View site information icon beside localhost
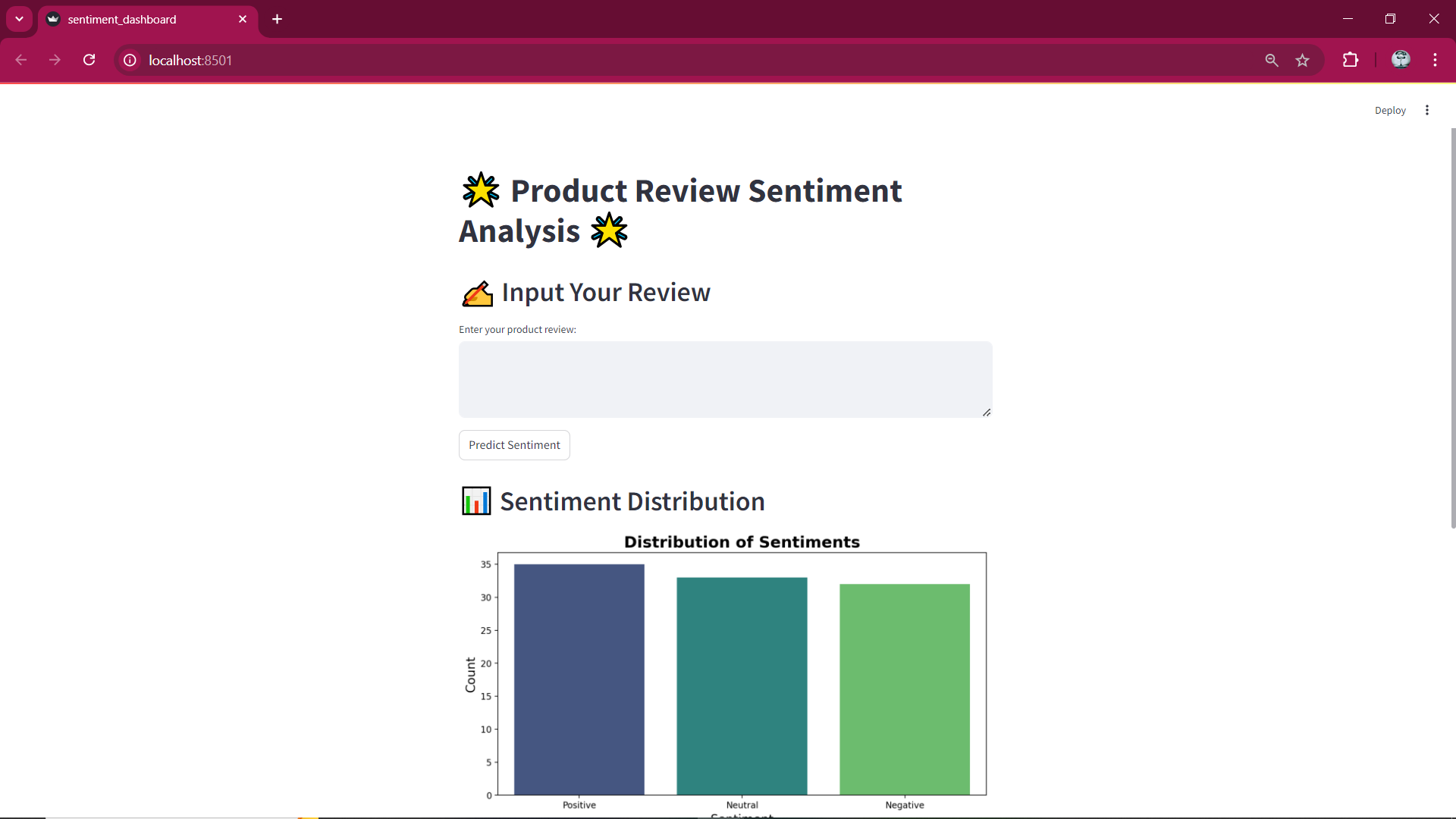This screenshot has height=819, width=1456. [x=130, y=60]
